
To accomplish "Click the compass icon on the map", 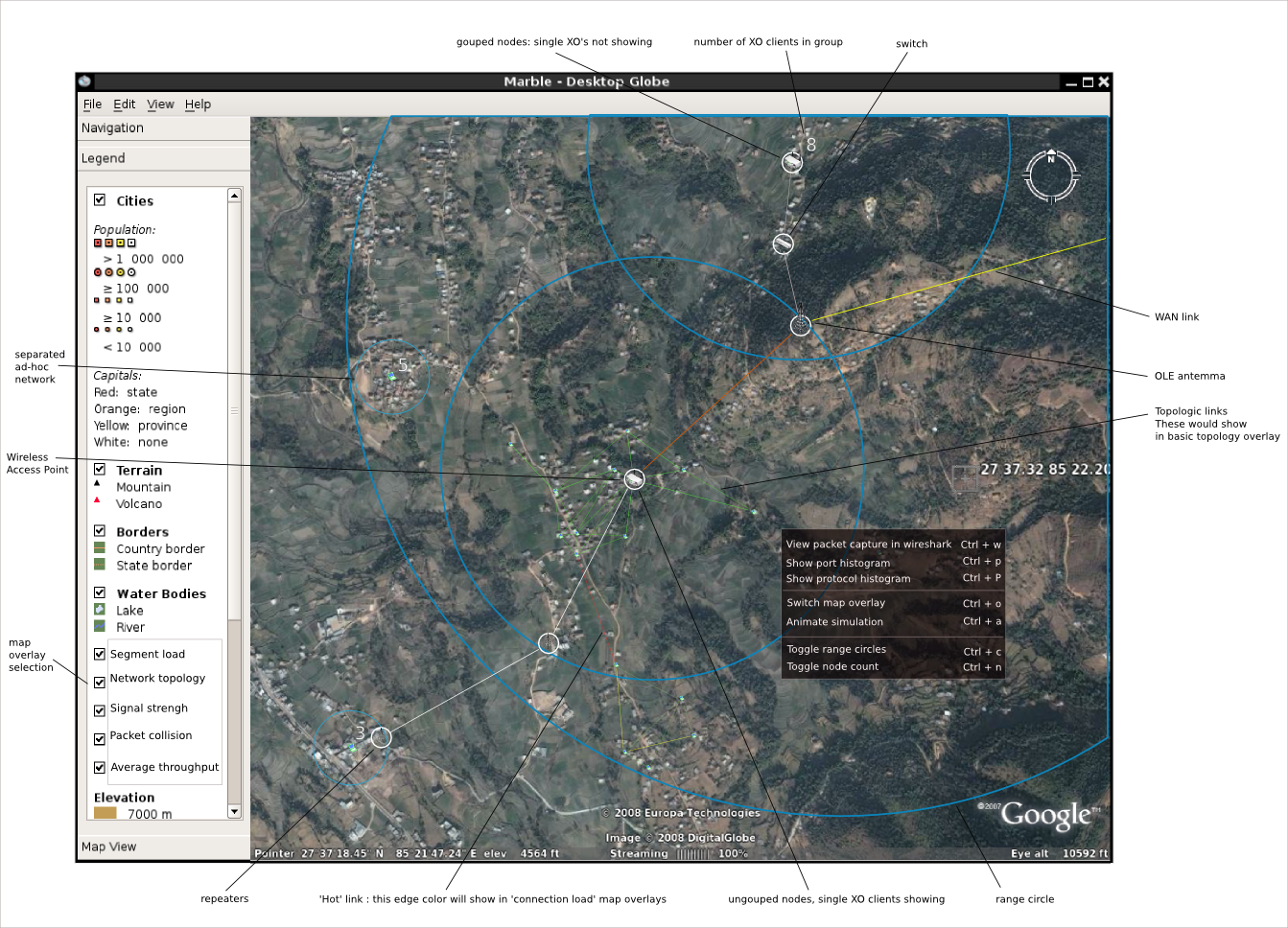I will (1051, 175).
